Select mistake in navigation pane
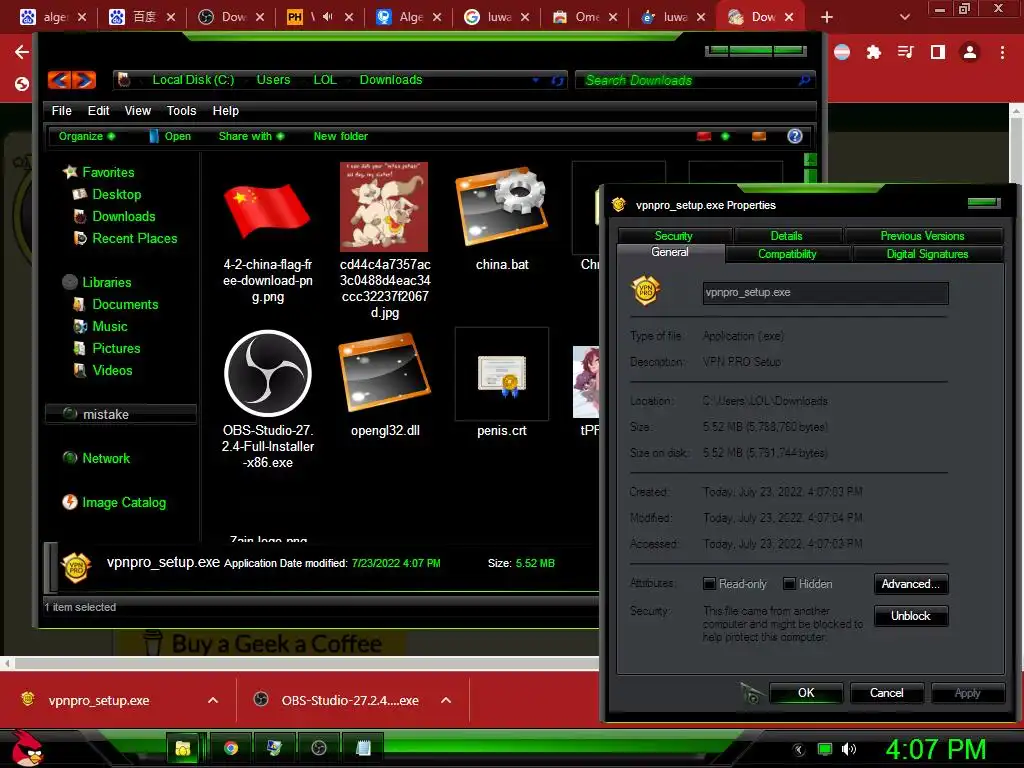Image resolution: width=1024 pixels, height=768 pixels. click(121, 414)
